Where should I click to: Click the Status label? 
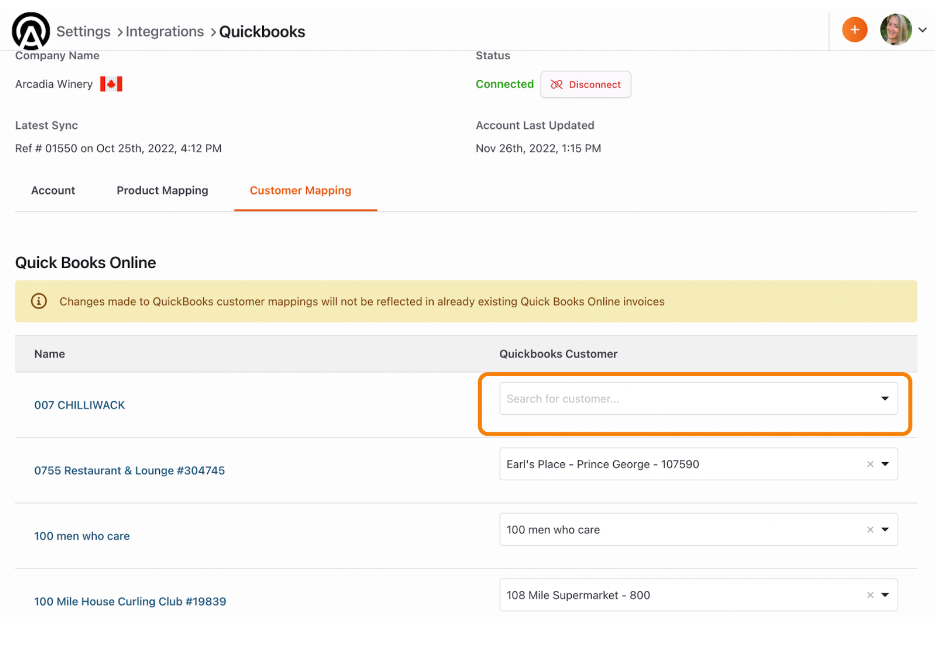click(493, 56)
